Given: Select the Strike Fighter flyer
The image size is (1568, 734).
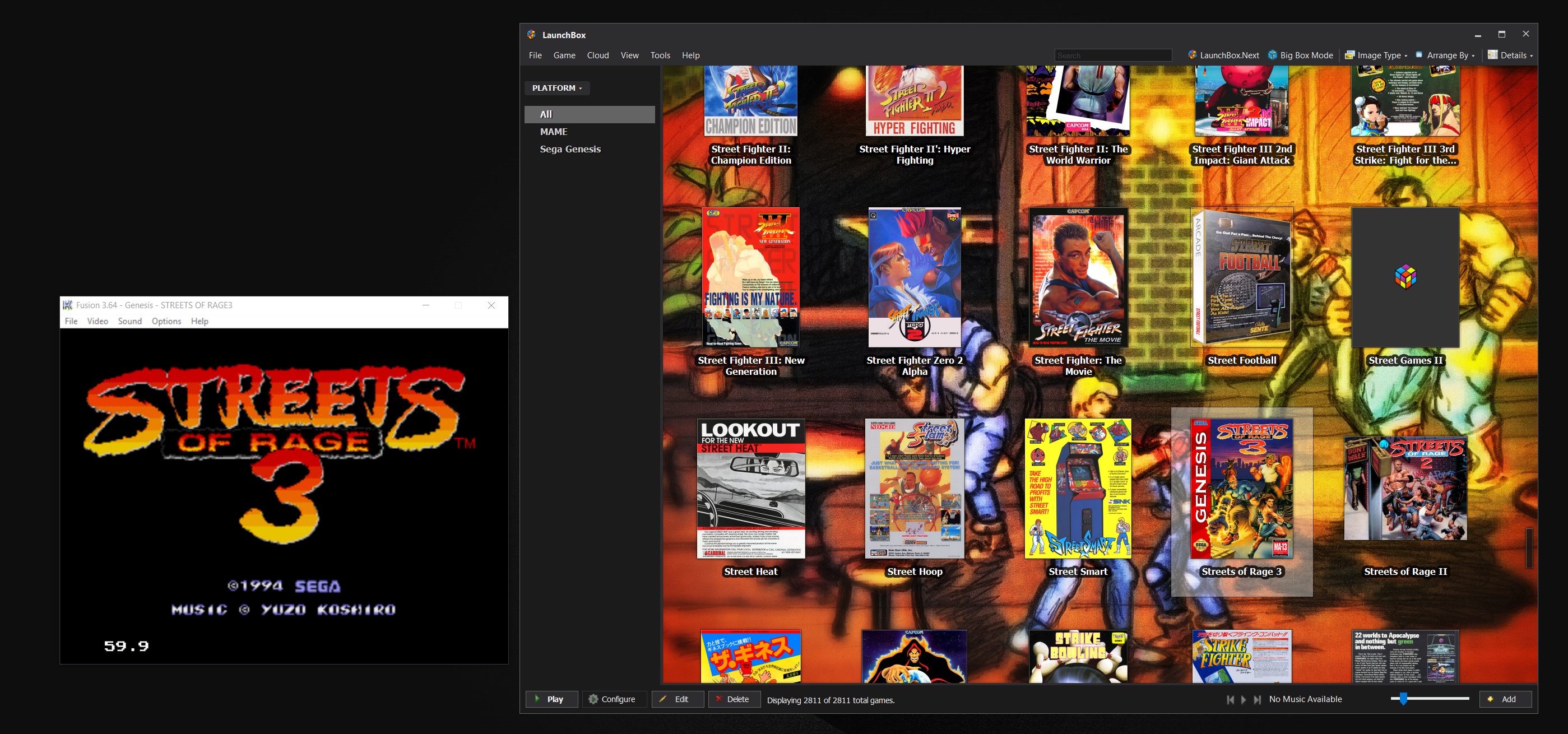Looking at the screenshot, I should tap(1242, 656).
